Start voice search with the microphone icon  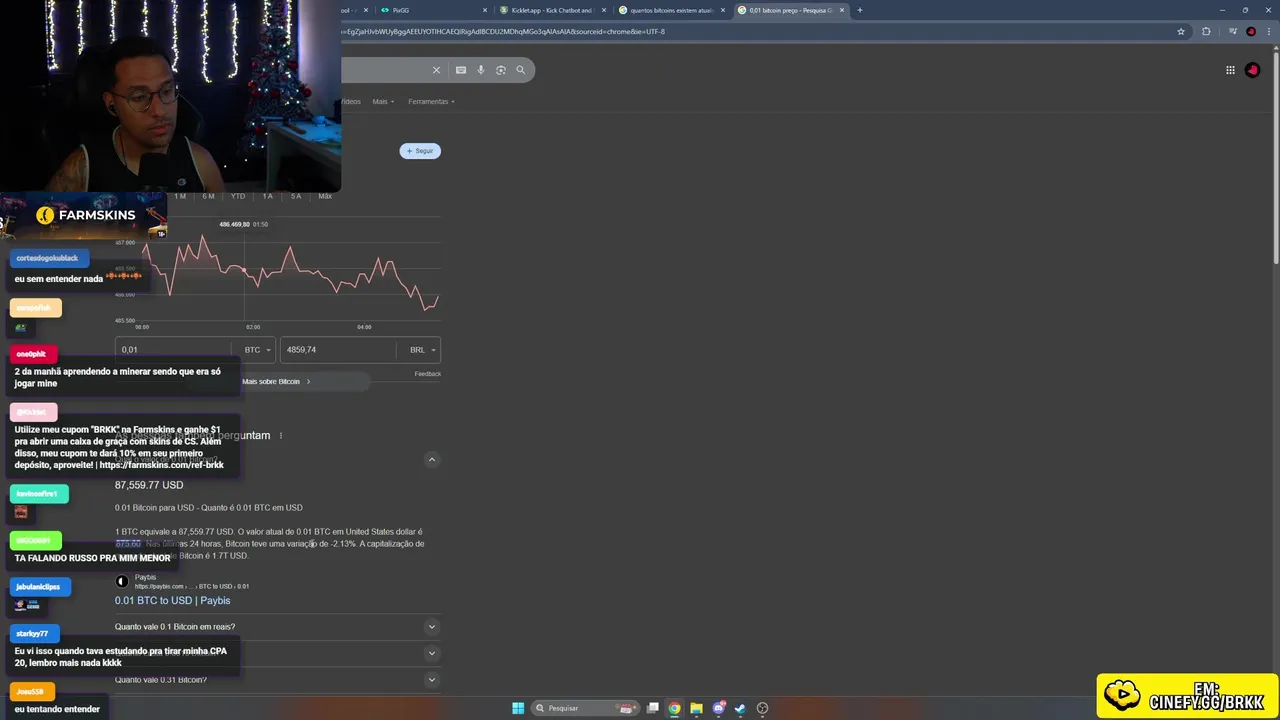tap(481, 70)
